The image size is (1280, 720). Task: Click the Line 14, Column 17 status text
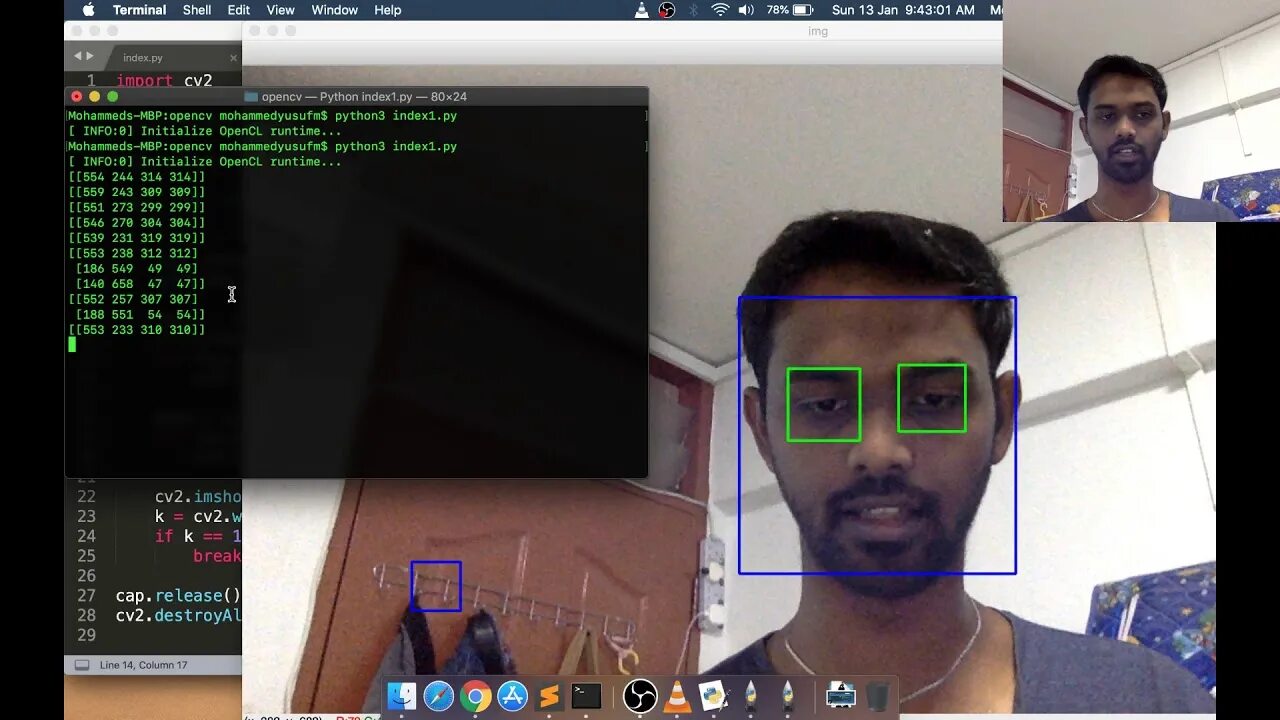click(143, 665)
